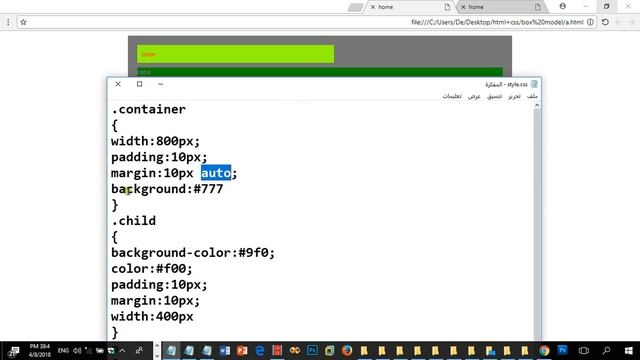Open the Chrome user profile icon
Viewport: 640px width, 360px height.
pos(562,6)
